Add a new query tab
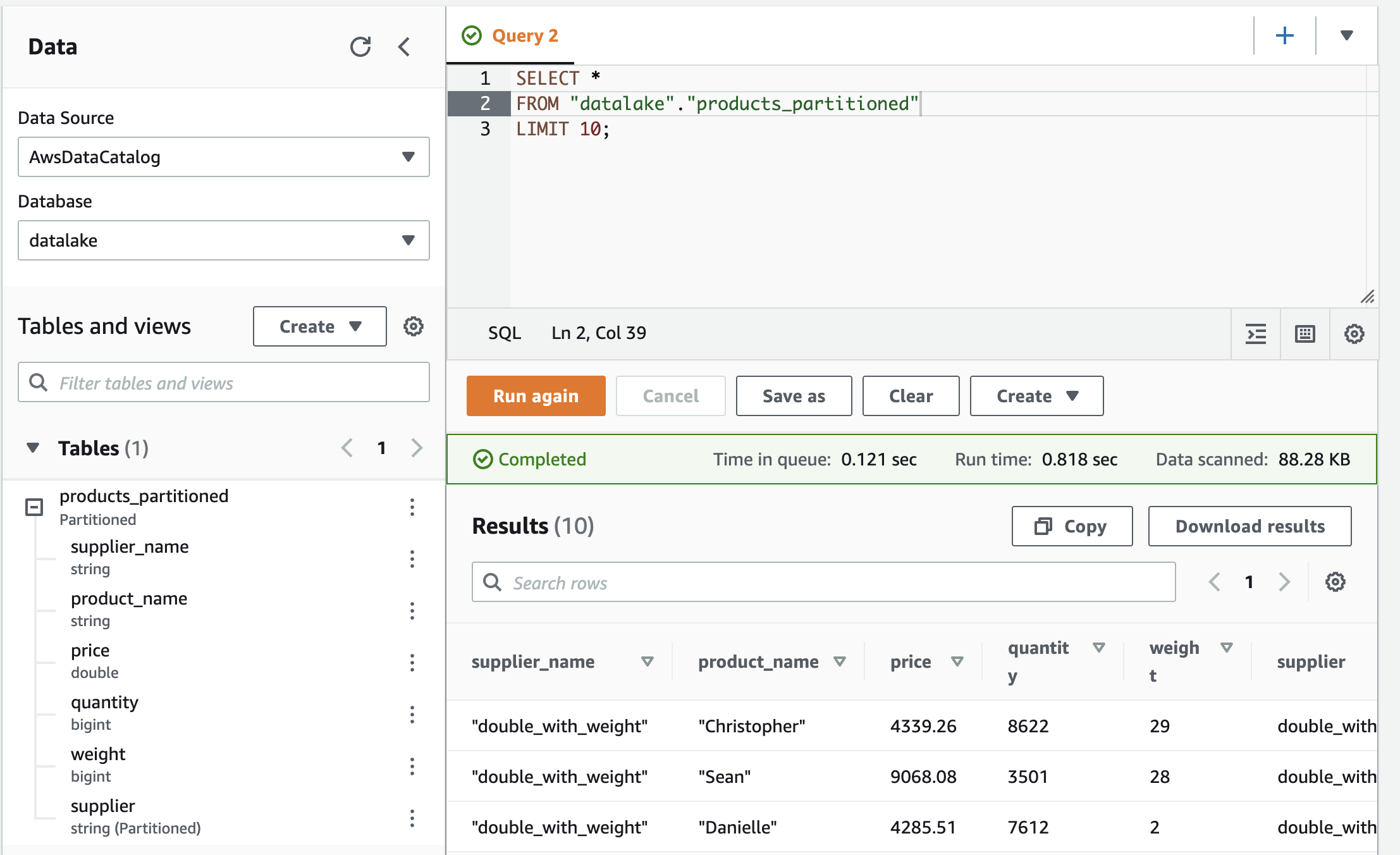1400x855 pixels. click(x=1284, y=35)
